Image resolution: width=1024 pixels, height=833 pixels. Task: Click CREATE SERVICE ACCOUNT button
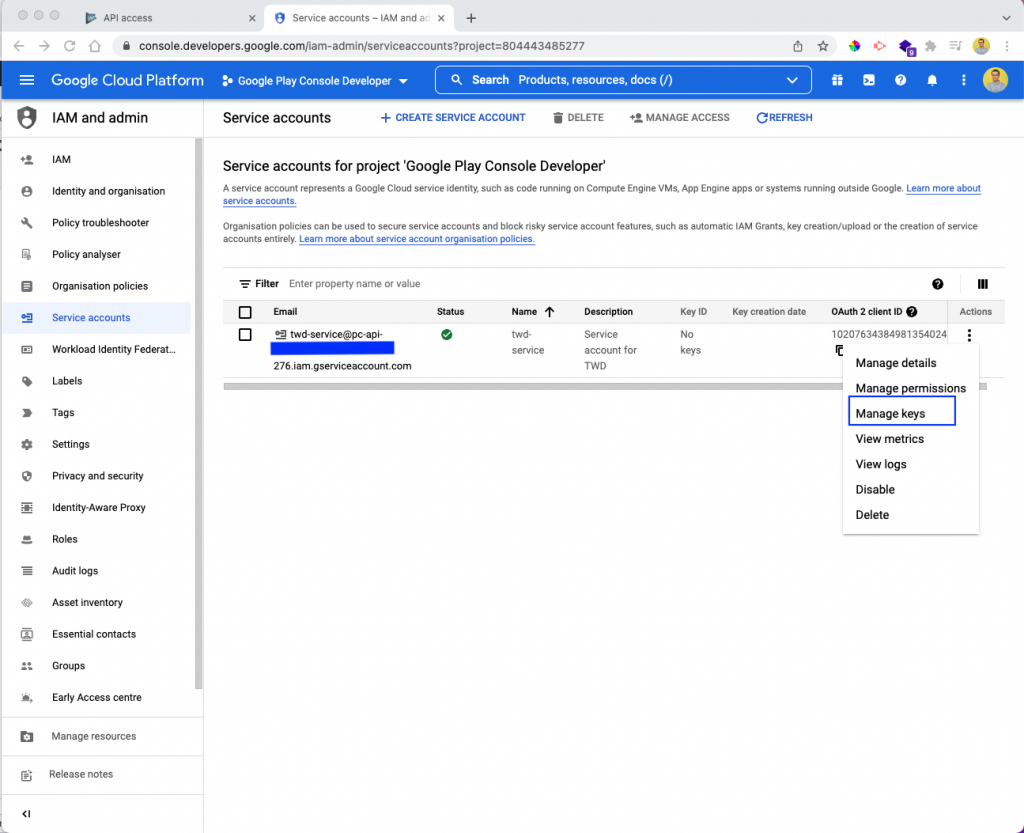(x=453, y=118)
